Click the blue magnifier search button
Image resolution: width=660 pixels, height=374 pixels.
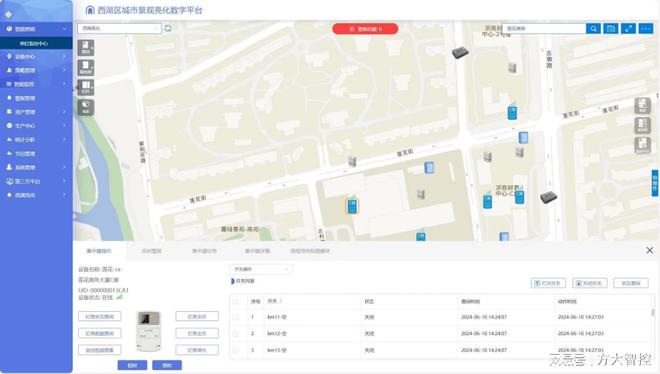click(593, 29)
